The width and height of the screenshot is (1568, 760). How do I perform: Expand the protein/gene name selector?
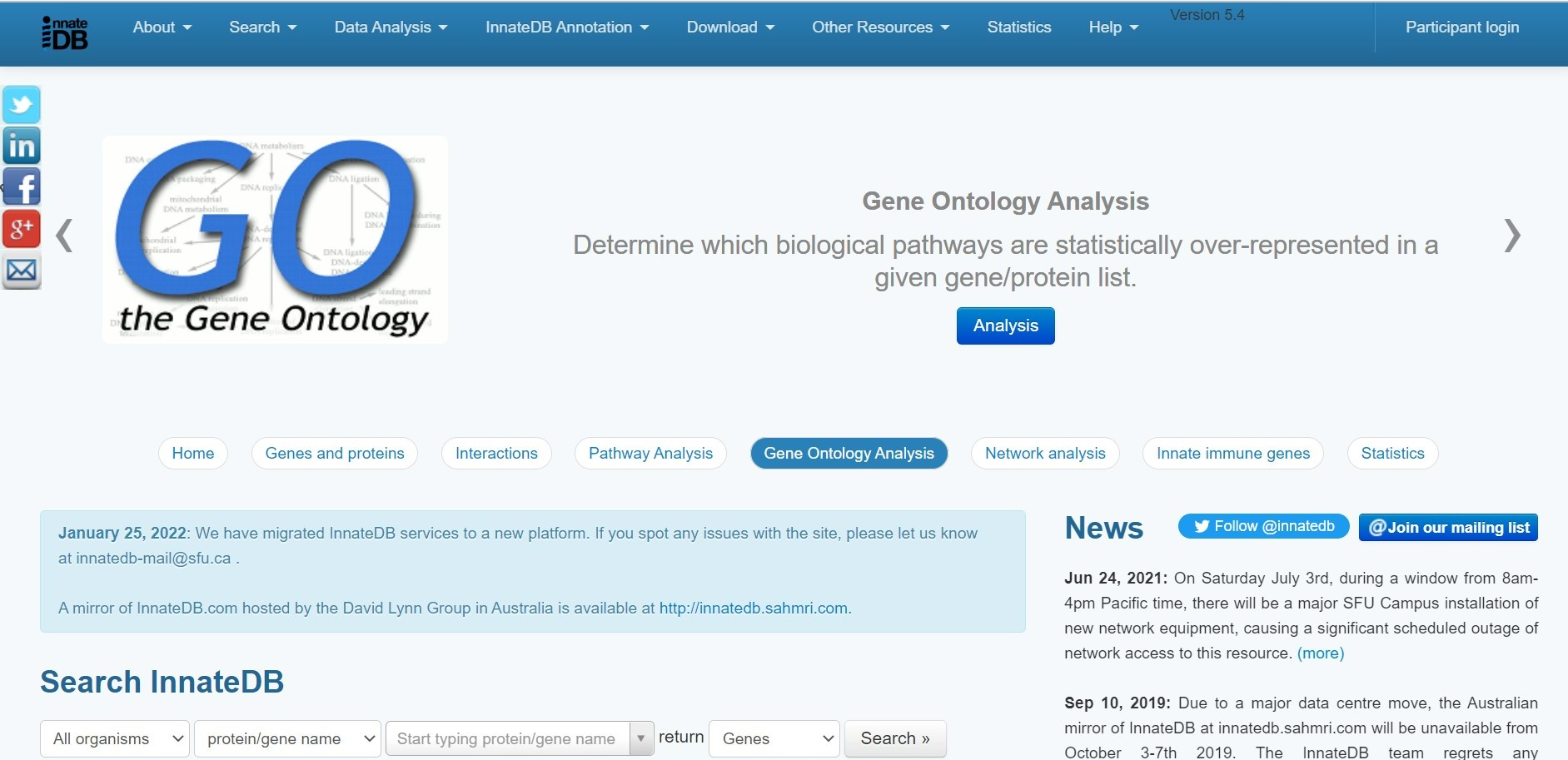(287, 738)
